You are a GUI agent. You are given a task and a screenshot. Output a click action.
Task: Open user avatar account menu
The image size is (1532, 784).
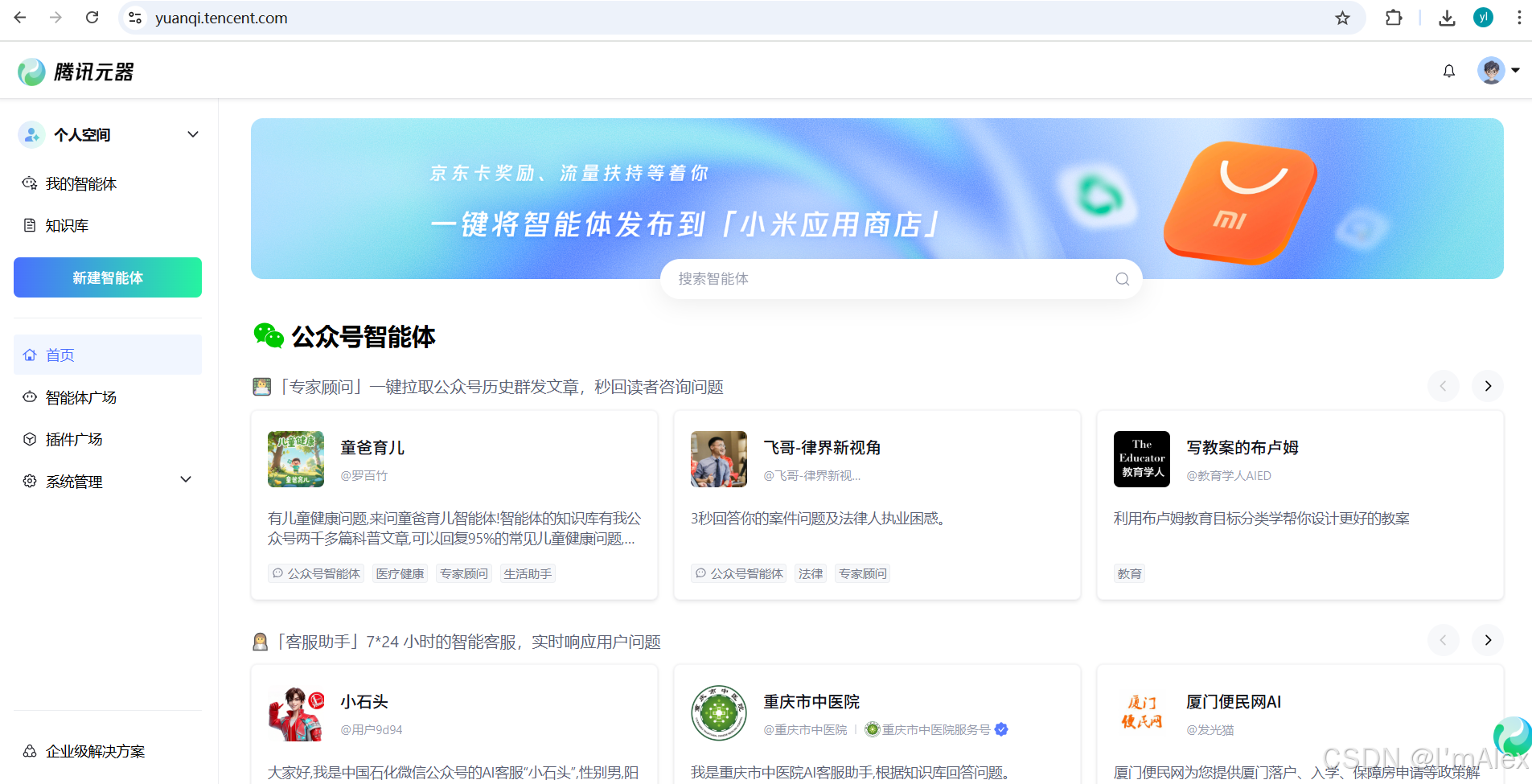(1498, 71)
